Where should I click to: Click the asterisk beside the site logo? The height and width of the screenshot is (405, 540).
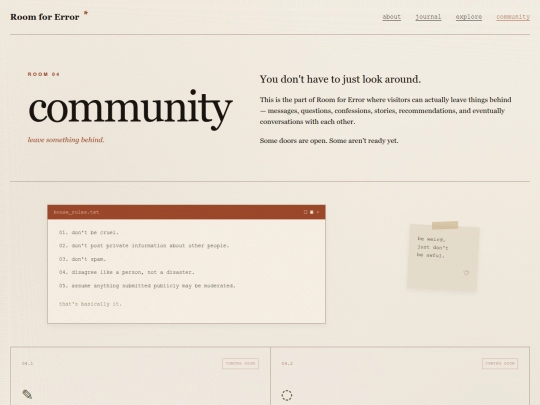pyautogui.click(x=86, y=13)
